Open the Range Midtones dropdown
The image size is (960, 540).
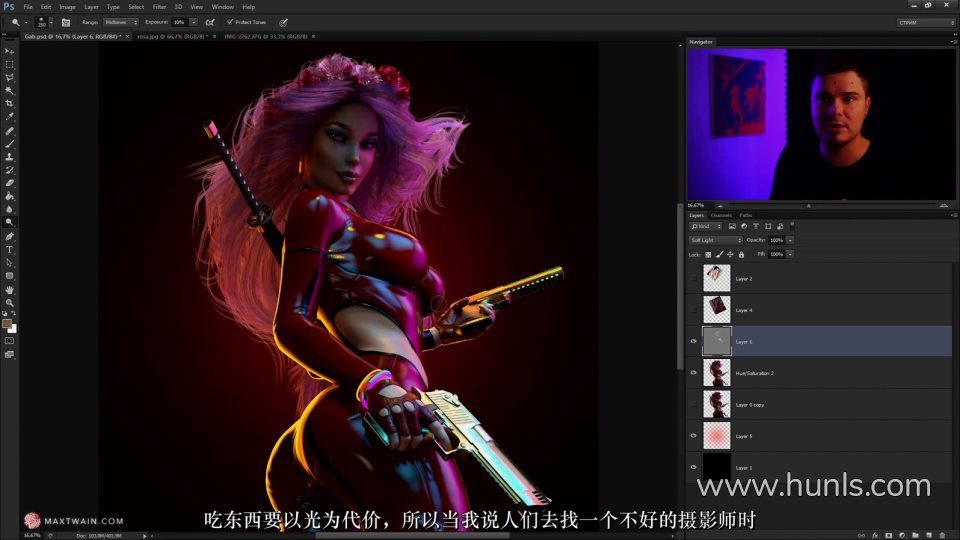(121, 22)
